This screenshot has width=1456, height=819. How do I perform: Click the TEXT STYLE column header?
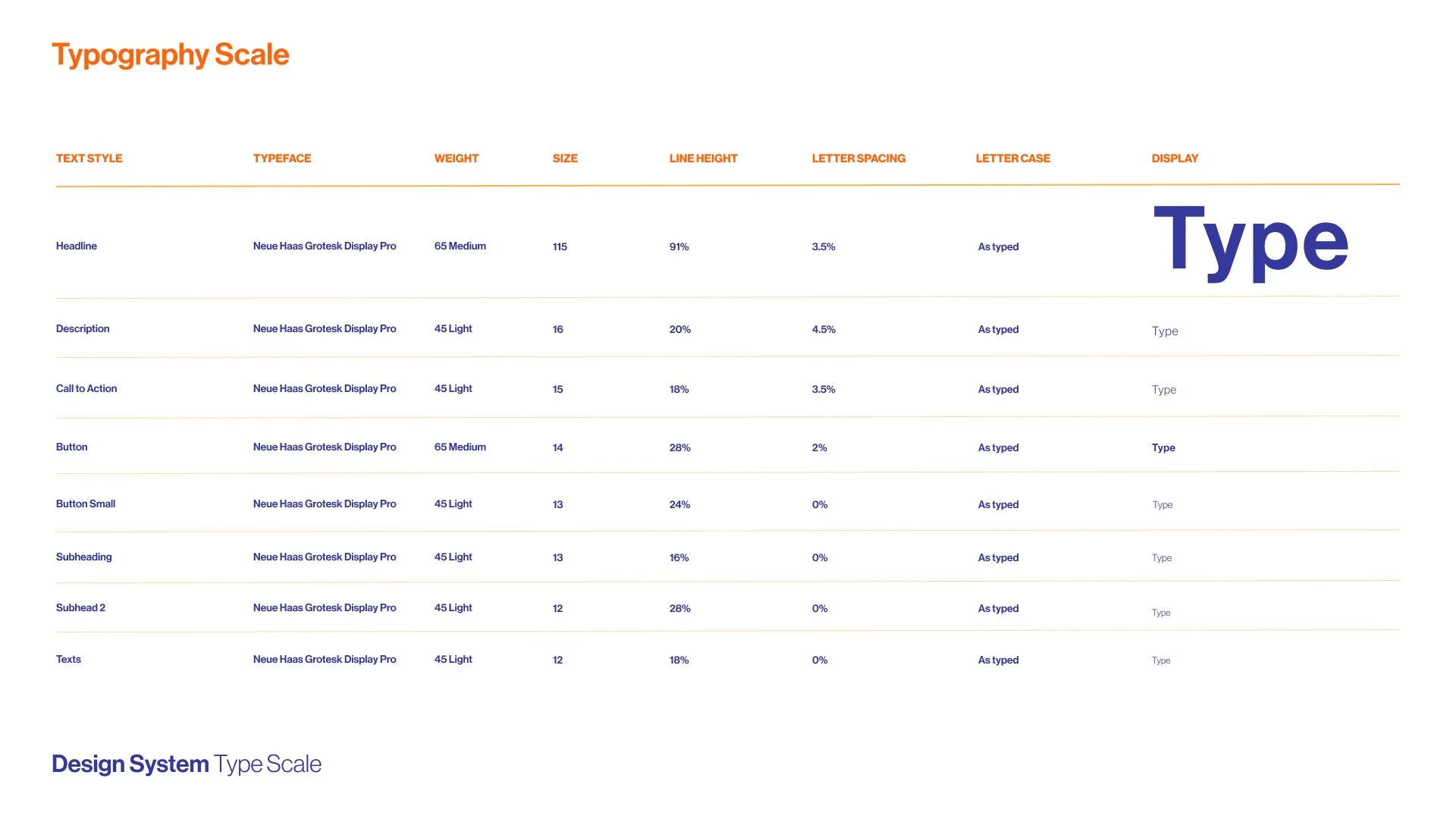click(89, 158)
